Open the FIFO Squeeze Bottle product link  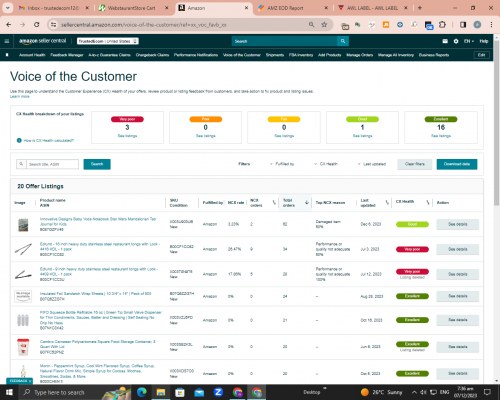(x=101, y=318)
